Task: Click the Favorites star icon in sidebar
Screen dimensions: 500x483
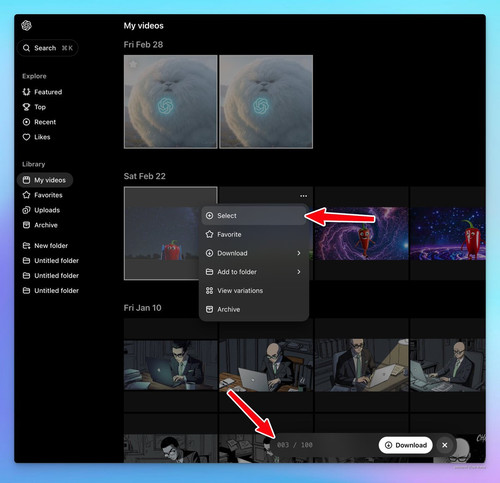Action: (x=26, y=195)
